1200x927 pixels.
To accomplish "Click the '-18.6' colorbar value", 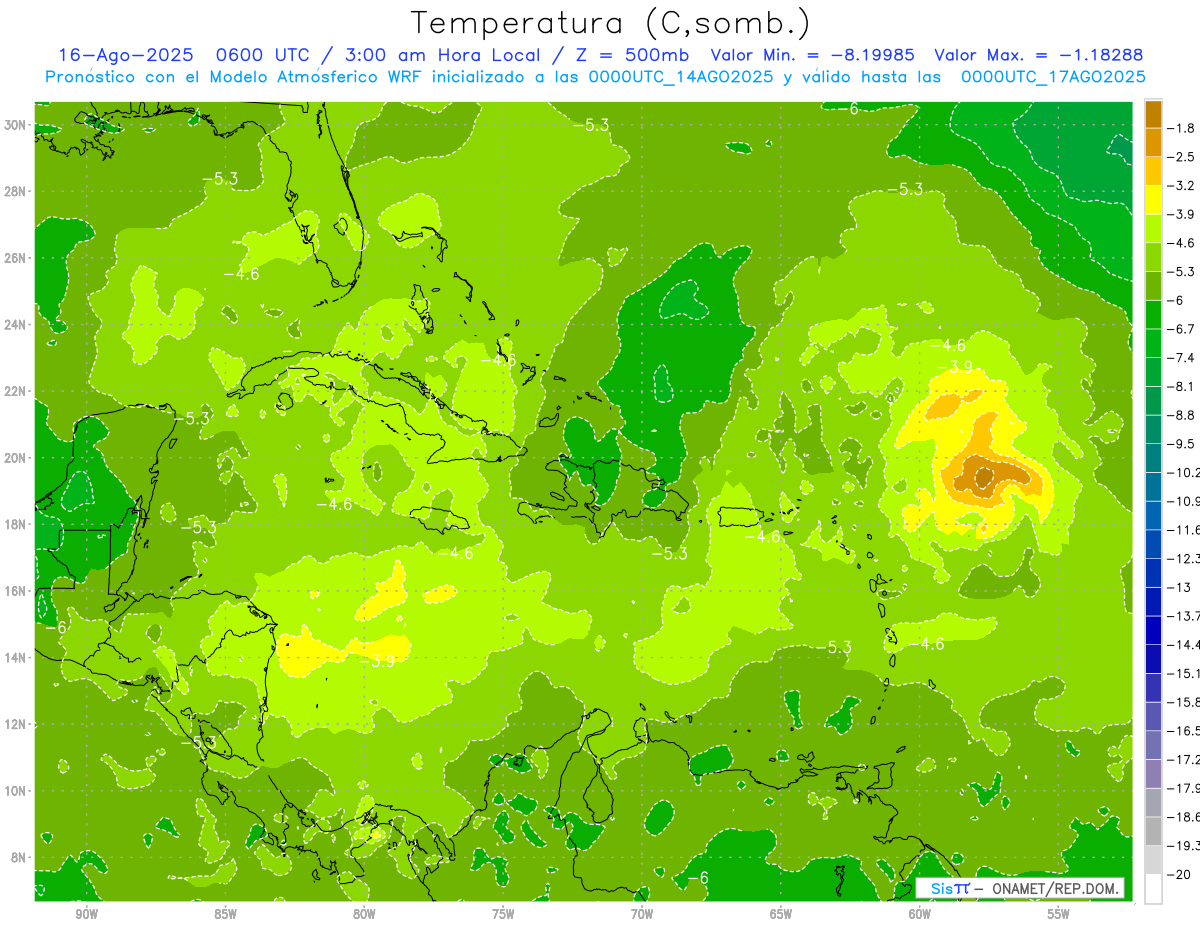I will point(1184,817).
